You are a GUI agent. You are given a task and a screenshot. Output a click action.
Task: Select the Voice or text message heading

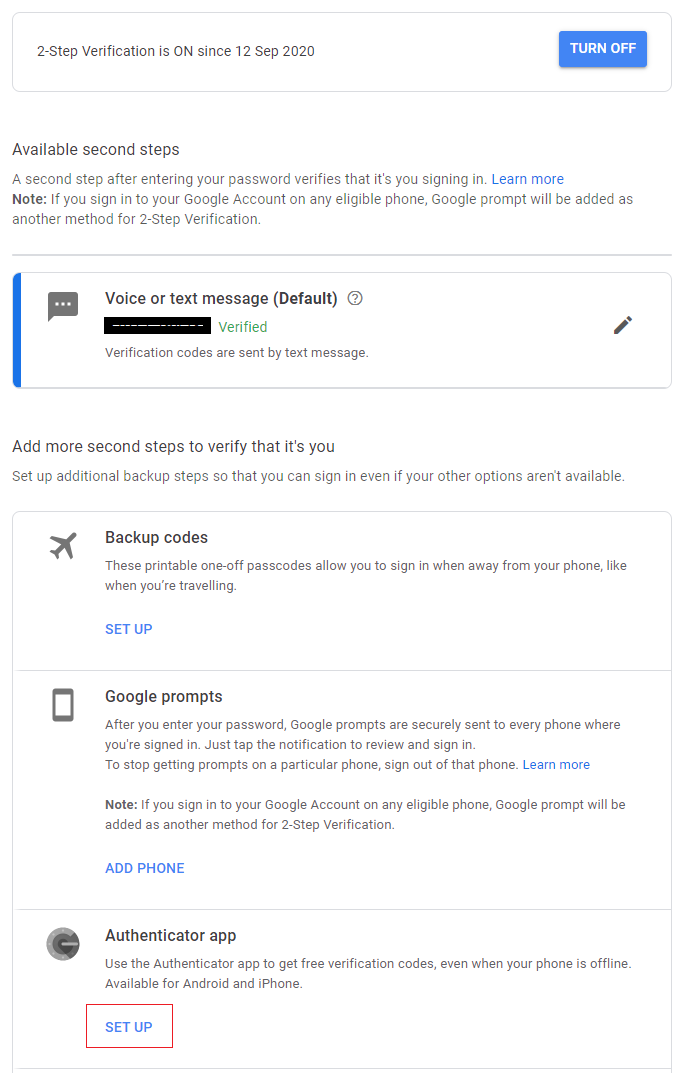coord(221,298)
